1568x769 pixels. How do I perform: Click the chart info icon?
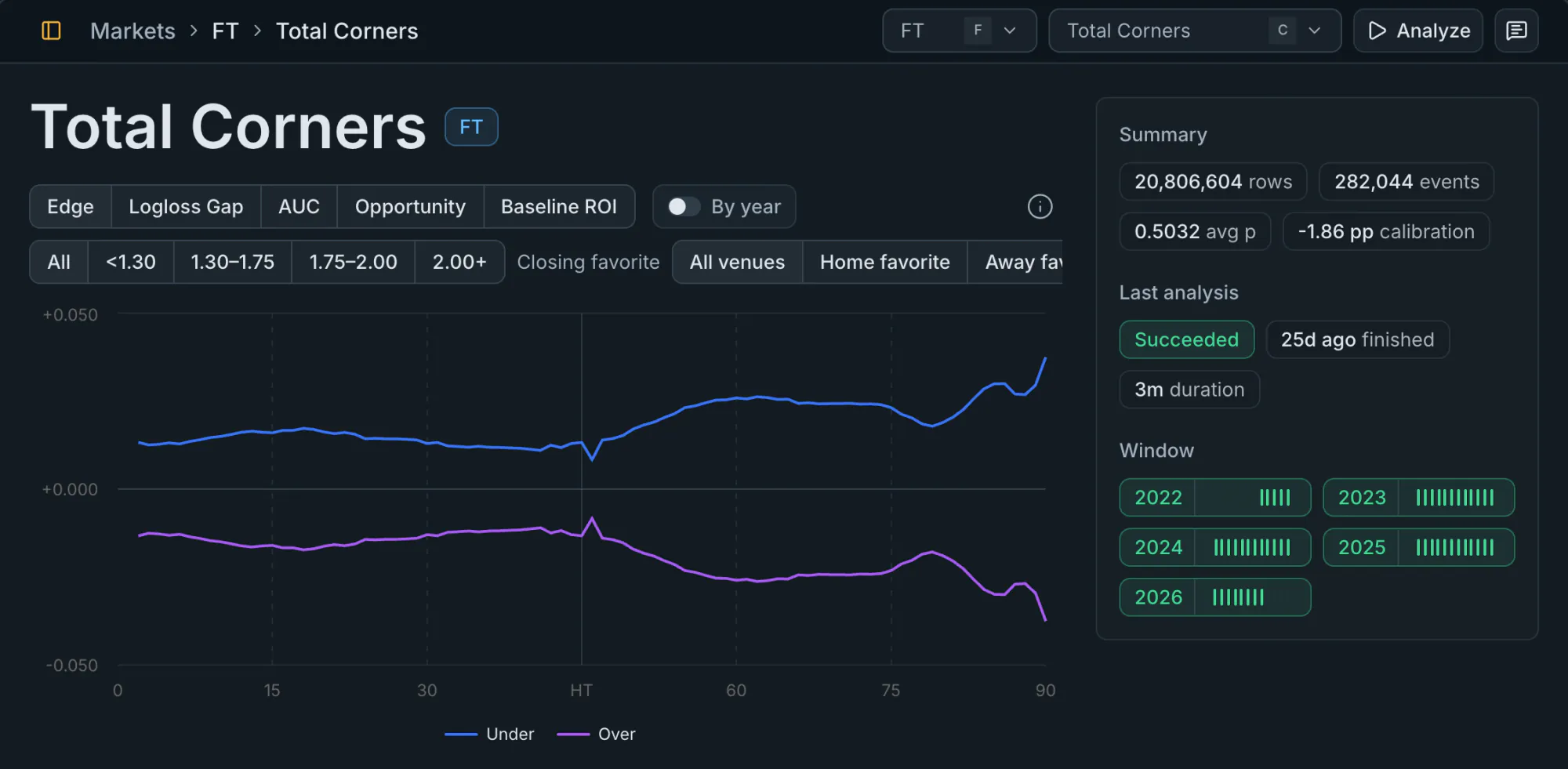click(x=1040, y=206)
